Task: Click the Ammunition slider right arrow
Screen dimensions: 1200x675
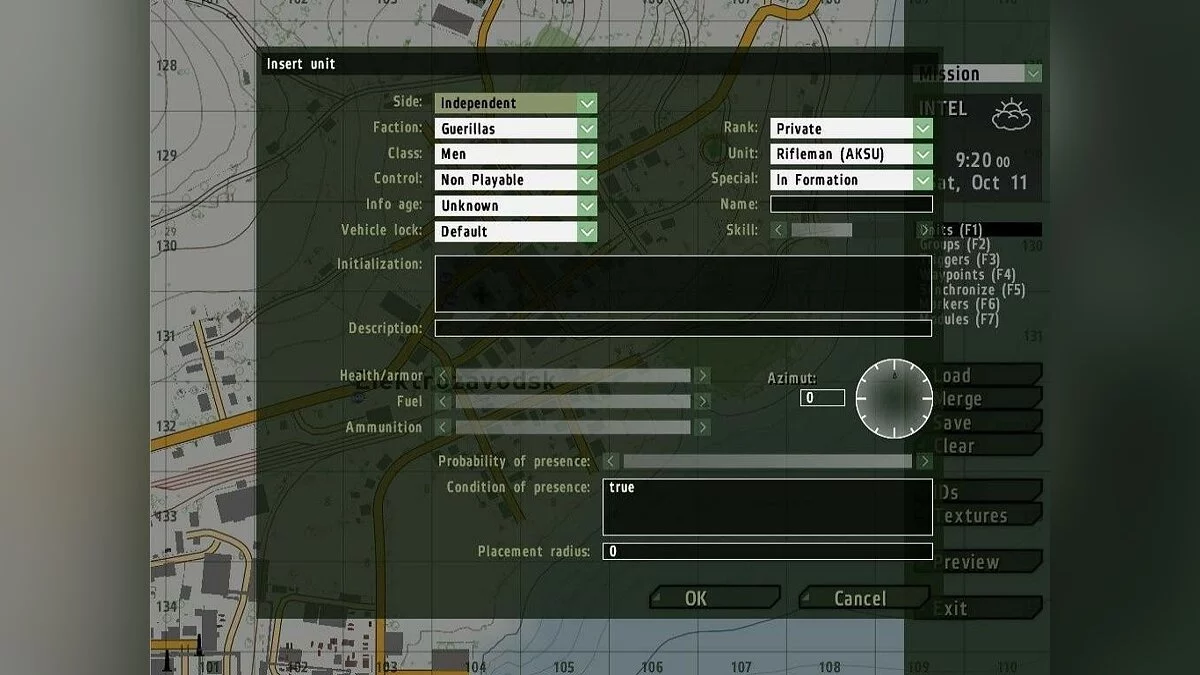Action: coord(703,427)
